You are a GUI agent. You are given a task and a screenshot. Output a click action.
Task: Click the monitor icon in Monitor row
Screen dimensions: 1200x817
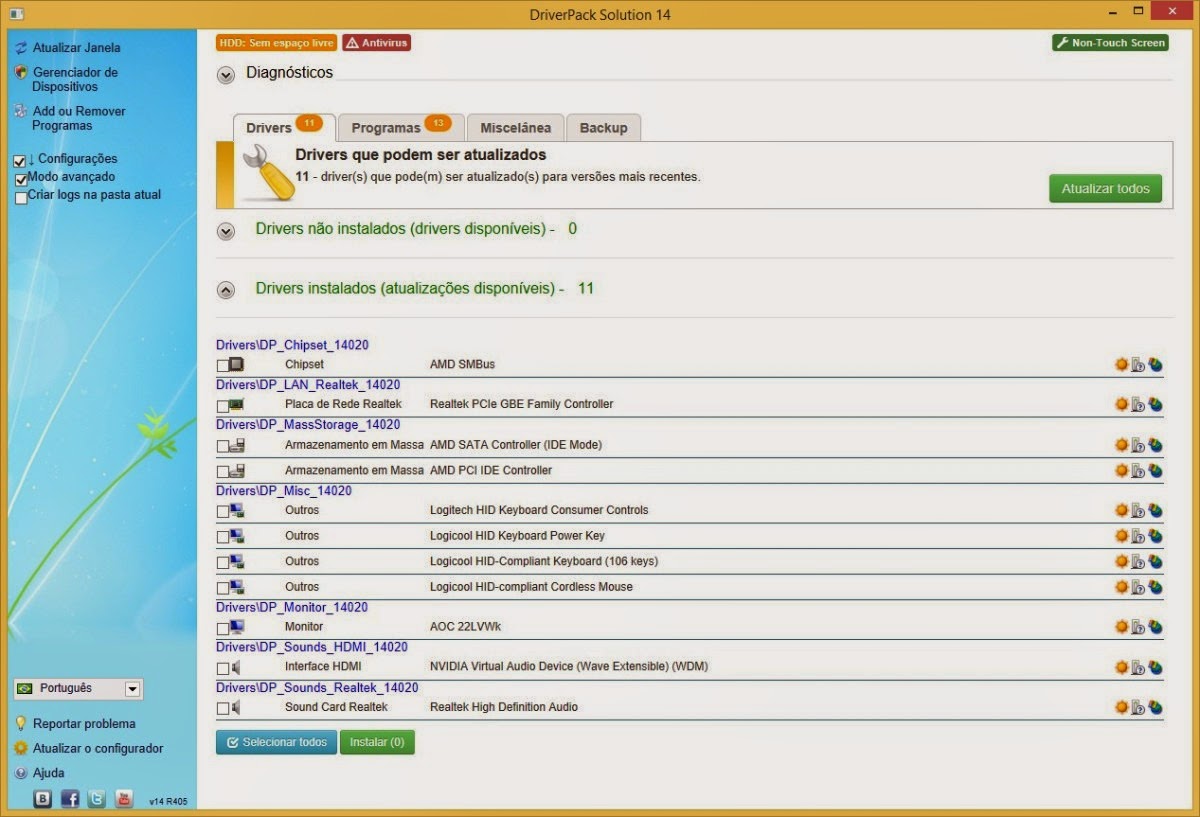[x=237, y=627]
